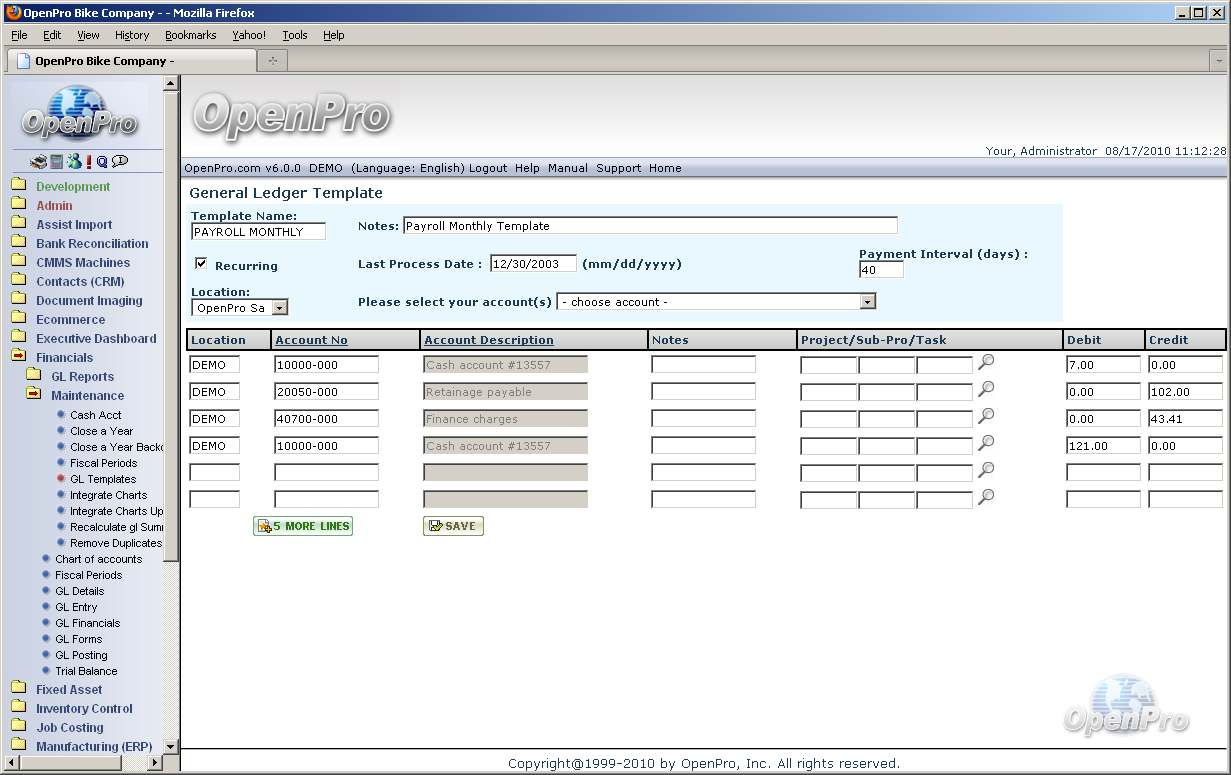Viewport: 1231px width, 775px height.
Task: Uncheck the Recurring checkbox
Action: (x=201, y=264)
